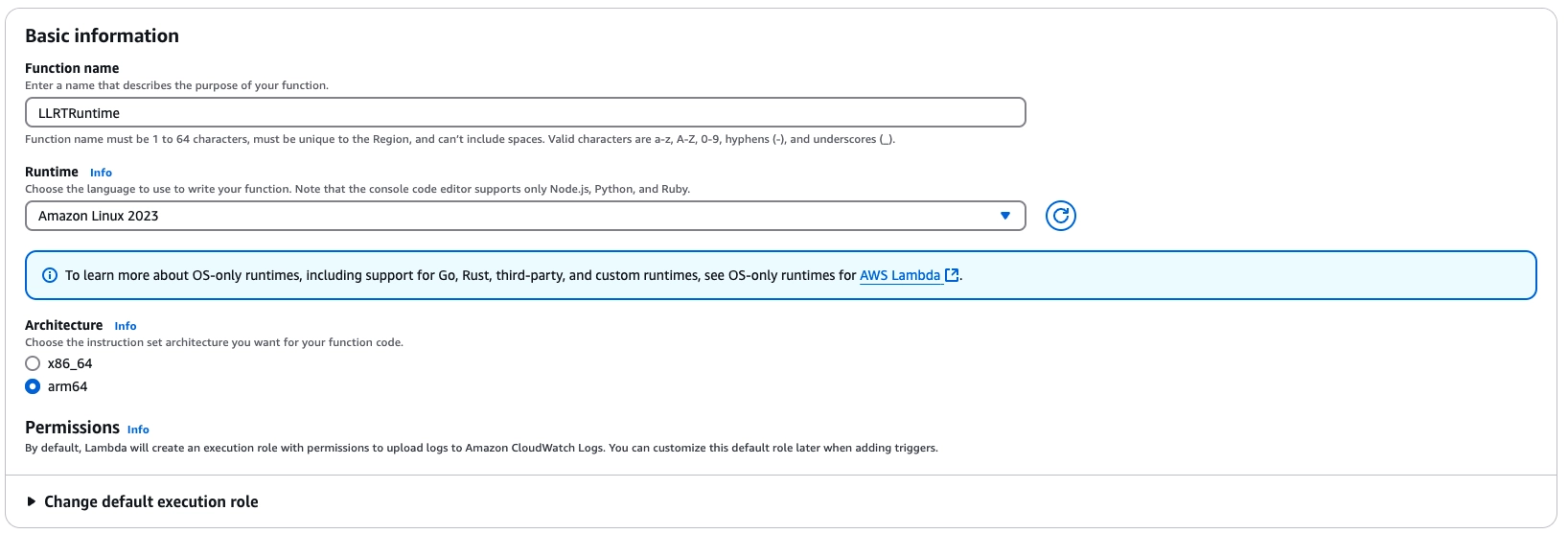Click the triangle beside Change default execution role

tap(32, 501)
